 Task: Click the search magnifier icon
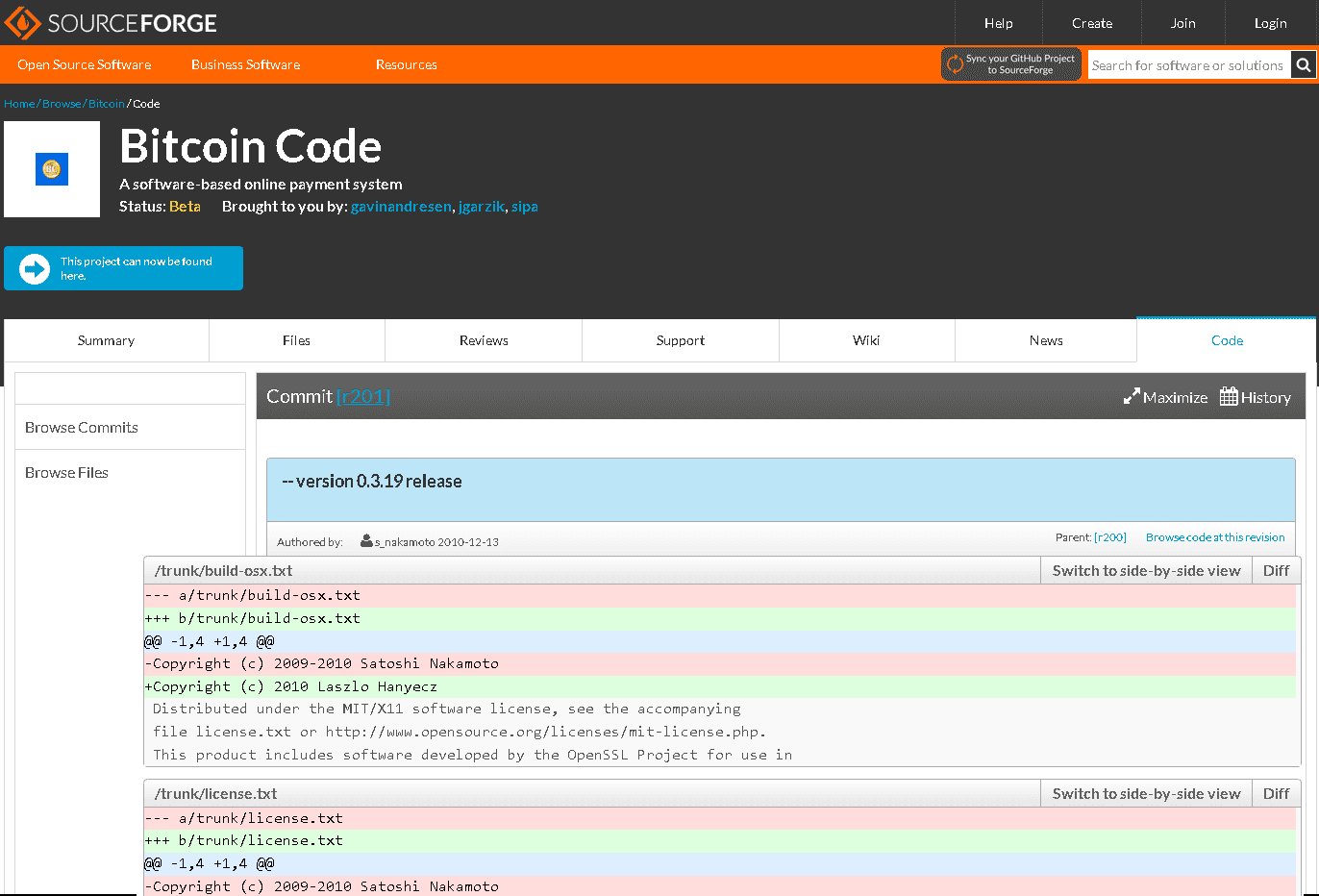(1303, 65)
